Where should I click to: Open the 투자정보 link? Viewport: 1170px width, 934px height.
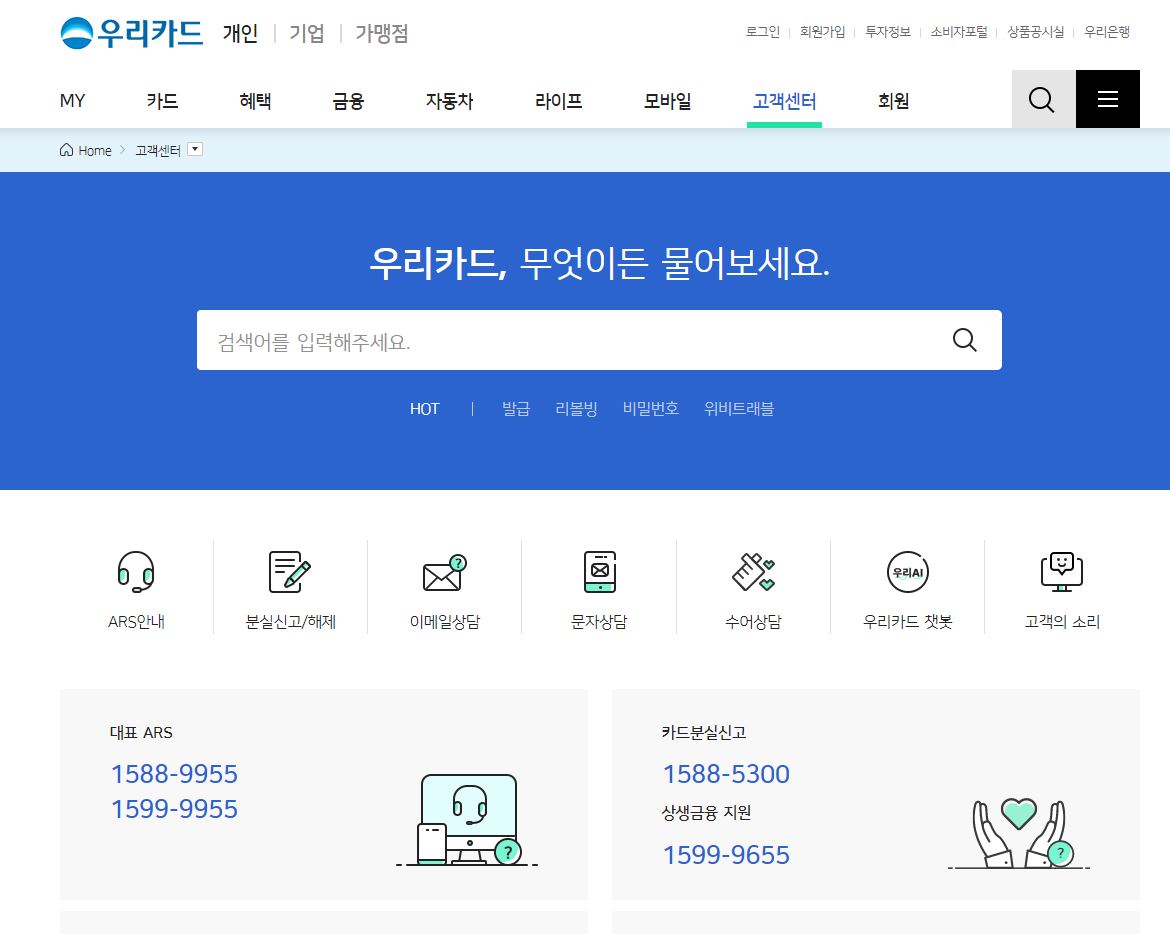pyautogui.click(x=888, y=32)
